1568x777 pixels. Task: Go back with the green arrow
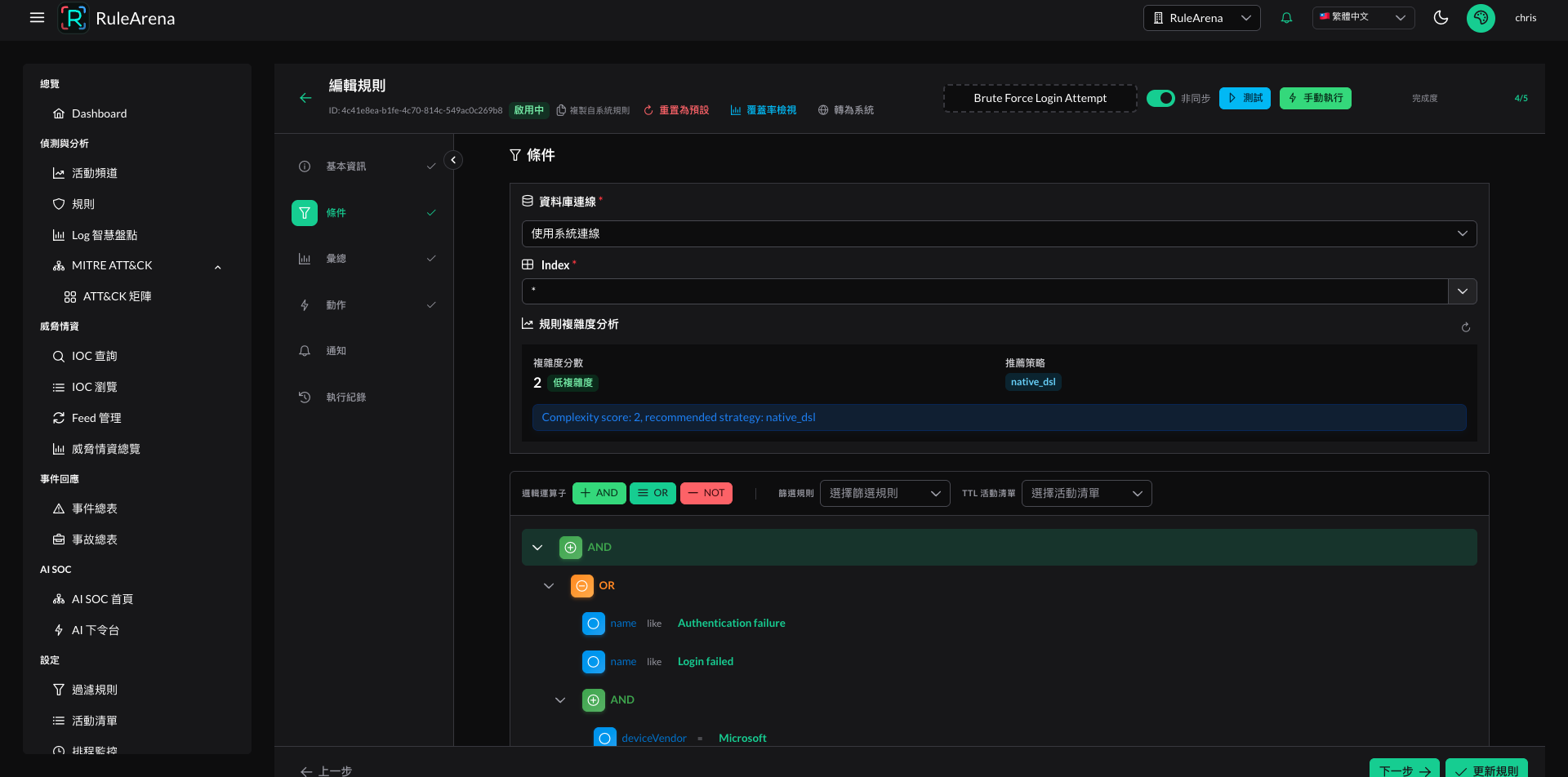[305, 98]
